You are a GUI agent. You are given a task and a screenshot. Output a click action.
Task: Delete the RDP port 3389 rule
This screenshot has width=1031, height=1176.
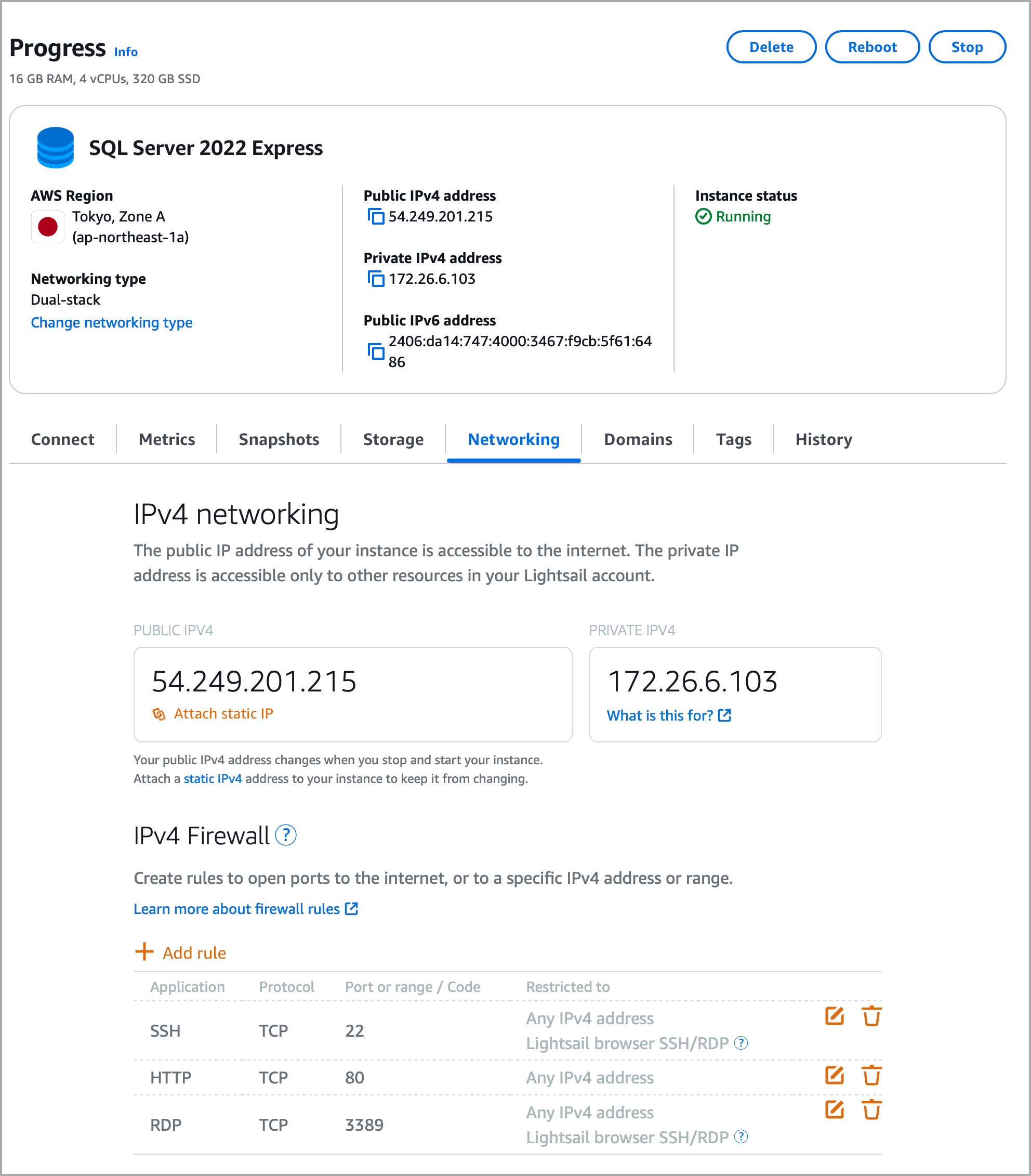871,1109
